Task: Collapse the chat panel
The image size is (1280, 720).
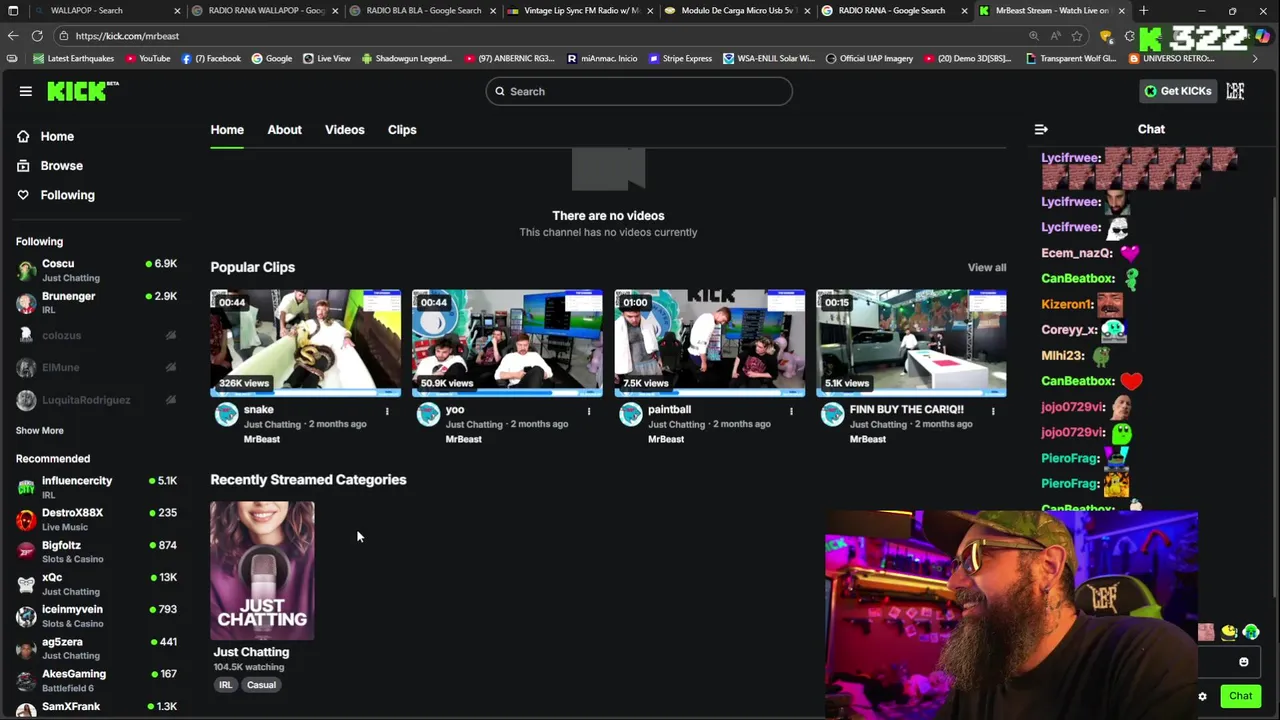Action: [1041, 129]
